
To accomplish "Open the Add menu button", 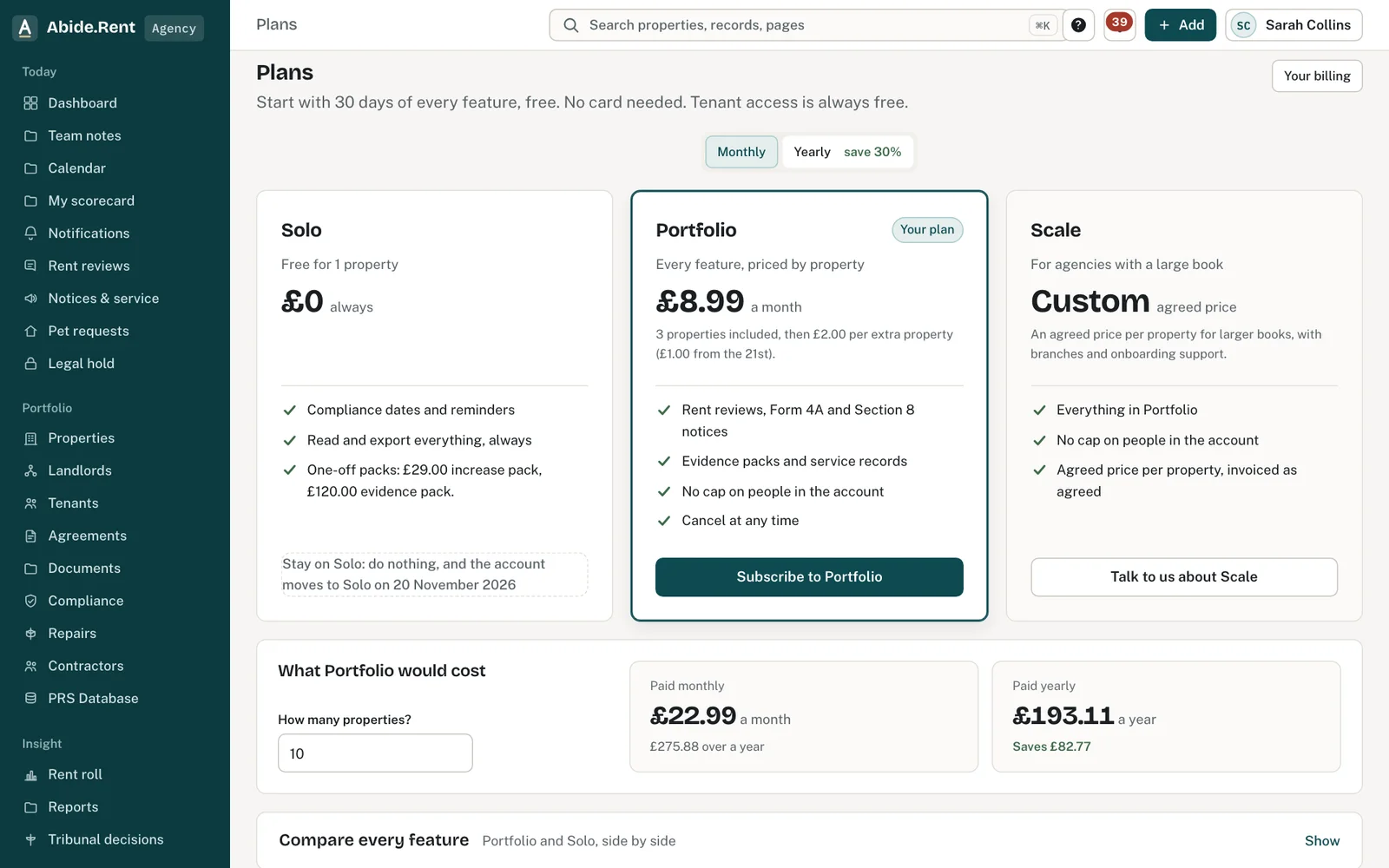I will (1181, 25).
